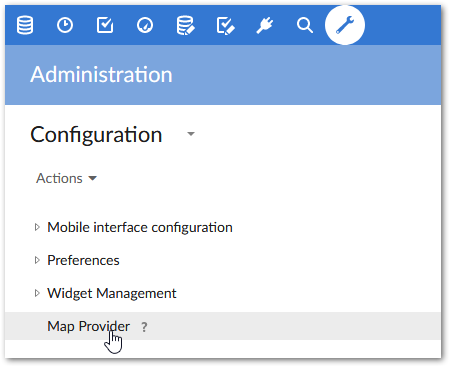Select the plug connector icon

click(x=265, y=25)
